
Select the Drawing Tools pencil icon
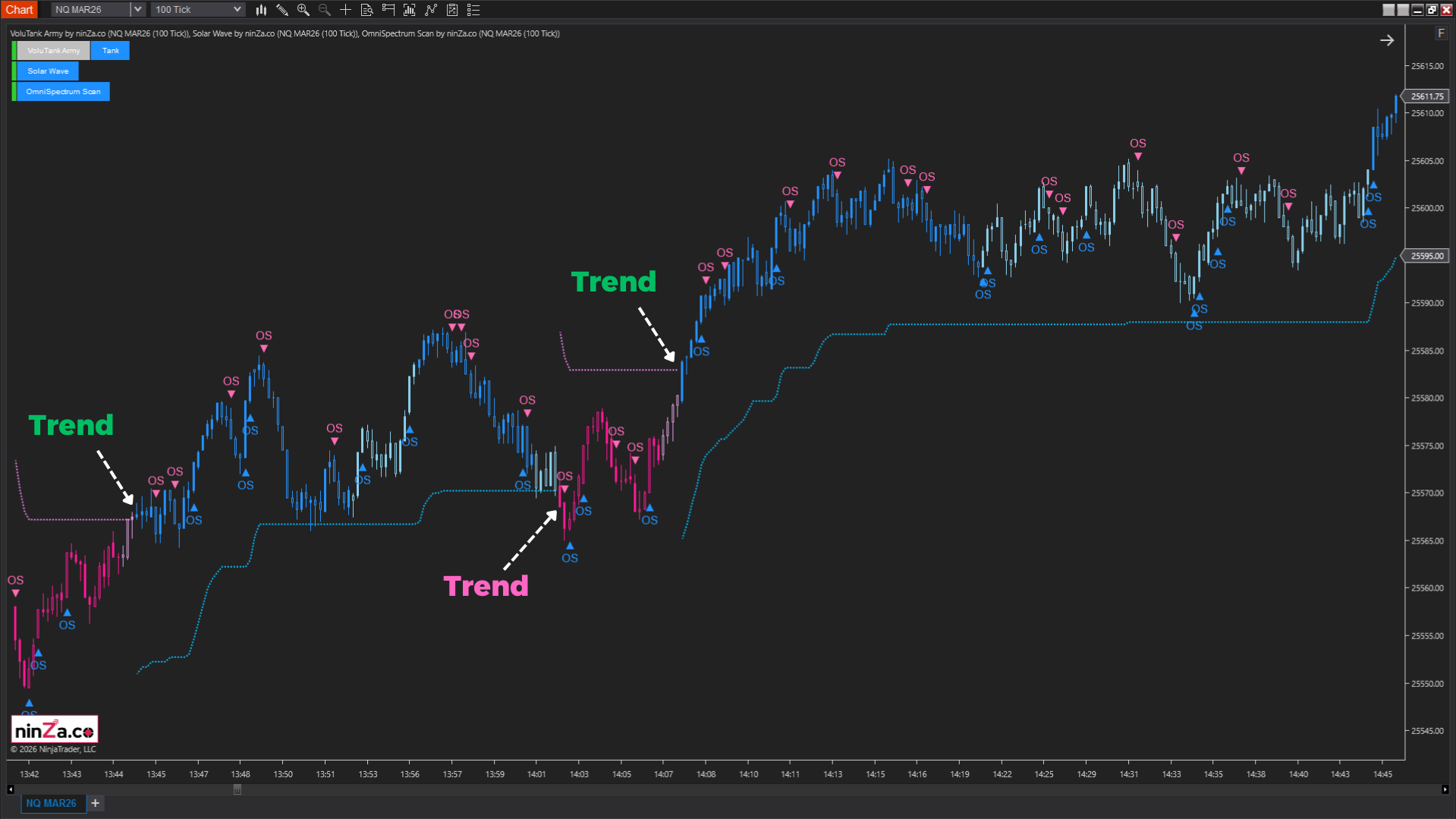click(282, 10)
